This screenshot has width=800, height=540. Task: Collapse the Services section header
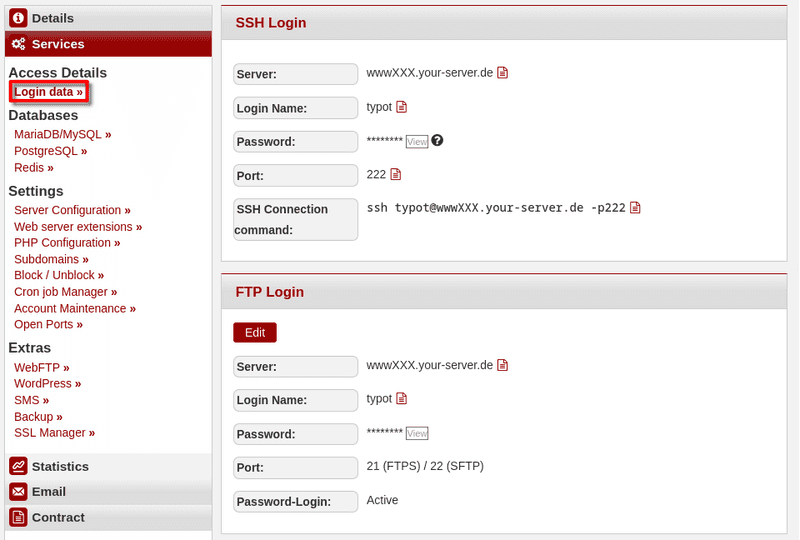(x=58, y=44)
